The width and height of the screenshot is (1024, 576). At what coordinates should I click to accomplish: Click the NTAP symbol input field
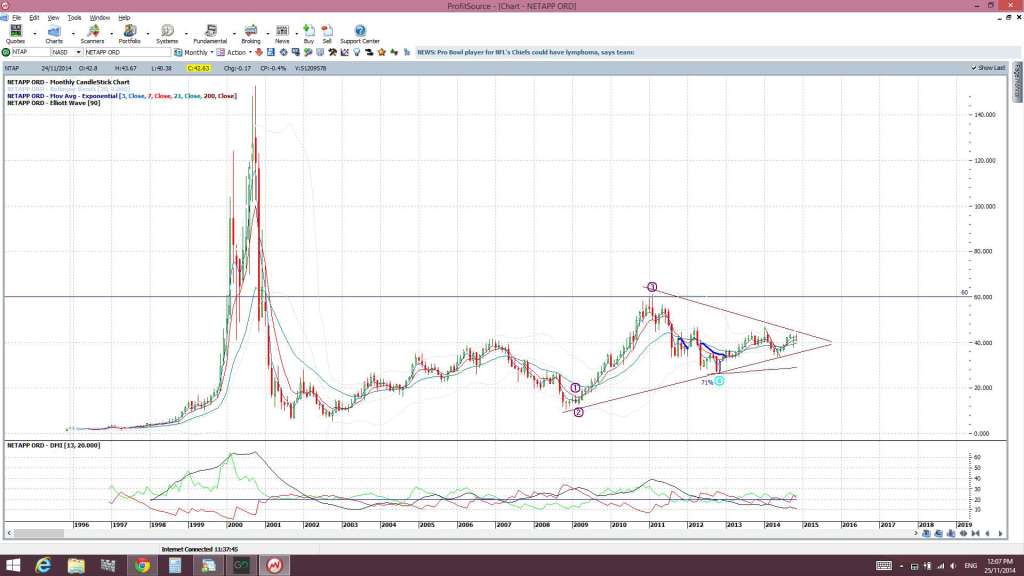pyautogui.click(x=30, y=52)
